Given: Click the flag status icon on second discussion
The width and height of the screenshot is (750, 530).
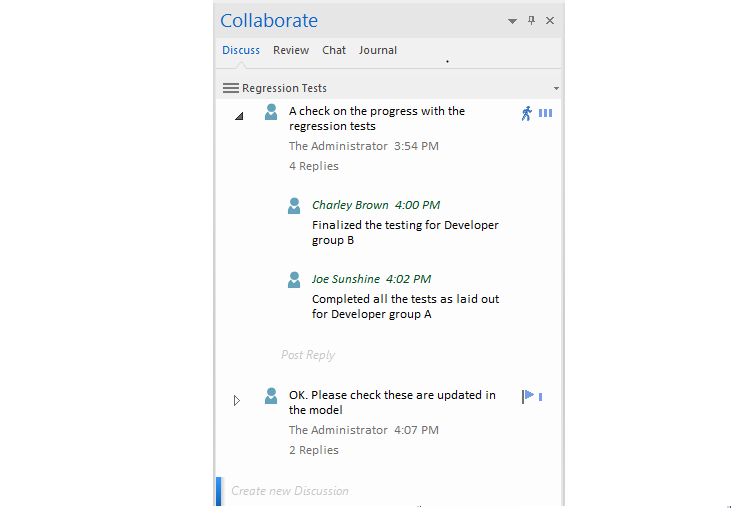Looking at the screenshot, I should [528, 397].
